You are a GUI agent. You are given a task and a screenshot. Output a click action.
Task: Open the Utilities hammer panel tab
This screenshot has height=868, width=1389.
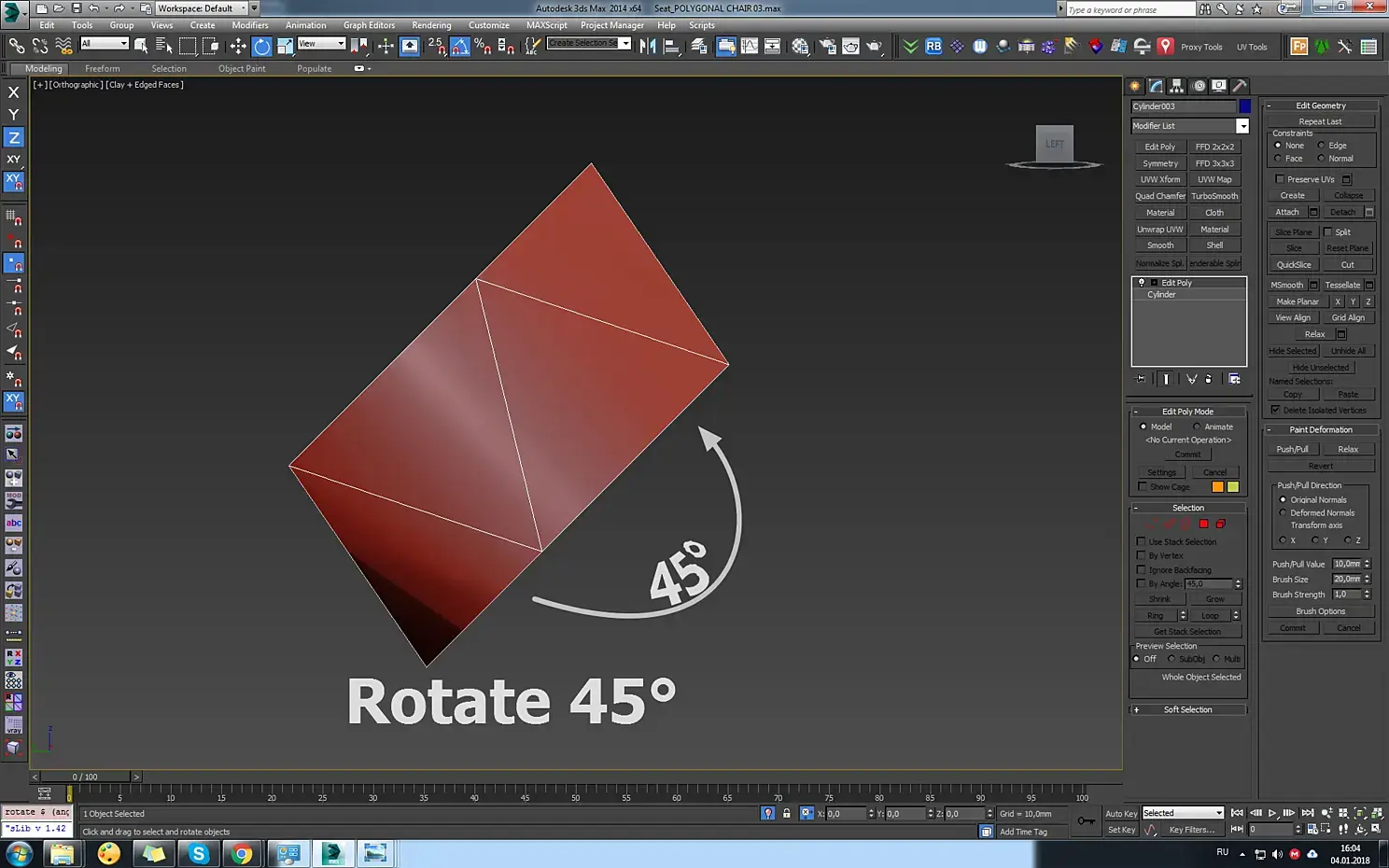(x=1240, y=86)
